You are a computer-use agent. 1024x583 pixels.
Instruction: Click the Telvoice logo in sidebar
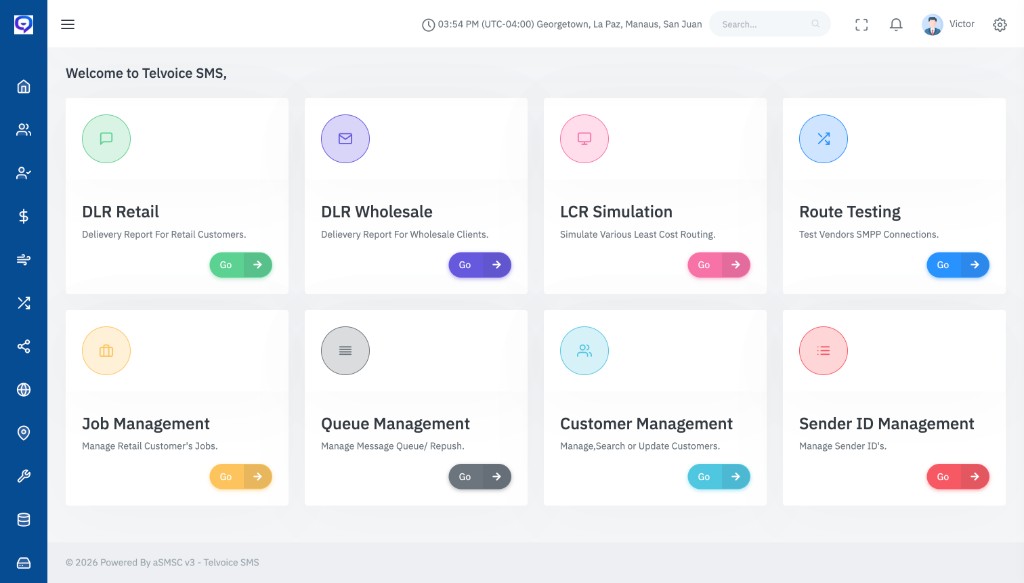coord(24,24)
